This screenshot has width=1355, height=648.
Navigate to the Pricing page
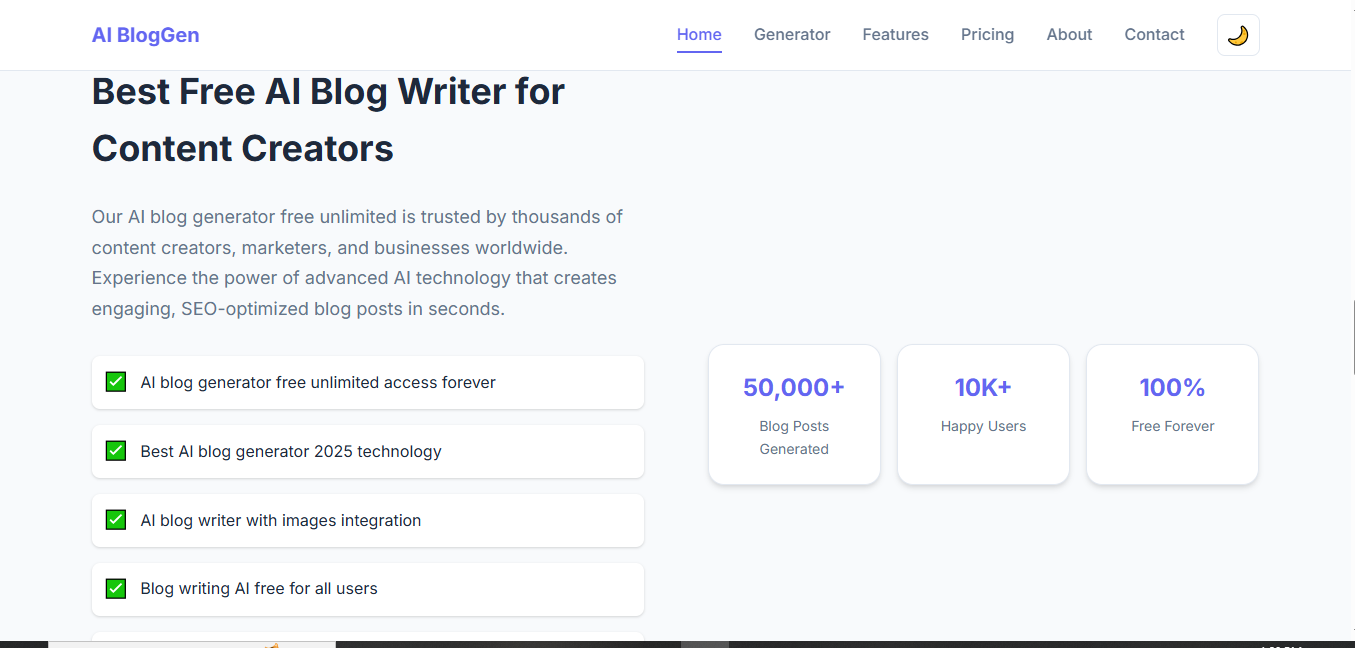pos(987,35)
